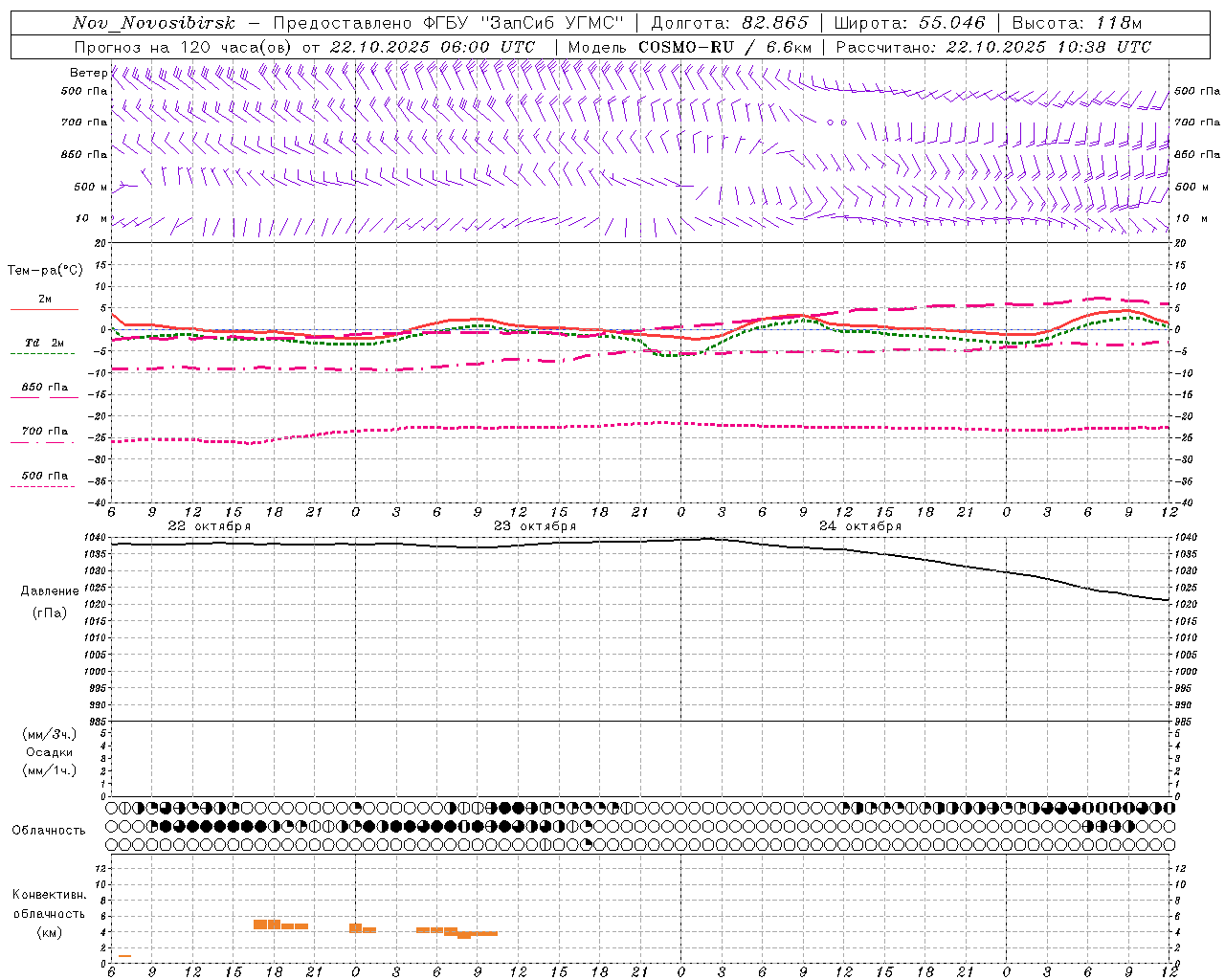Click the (мм/3ч.) precipitation unit label
The image size is (1225, 980).
tap(49, 734)
